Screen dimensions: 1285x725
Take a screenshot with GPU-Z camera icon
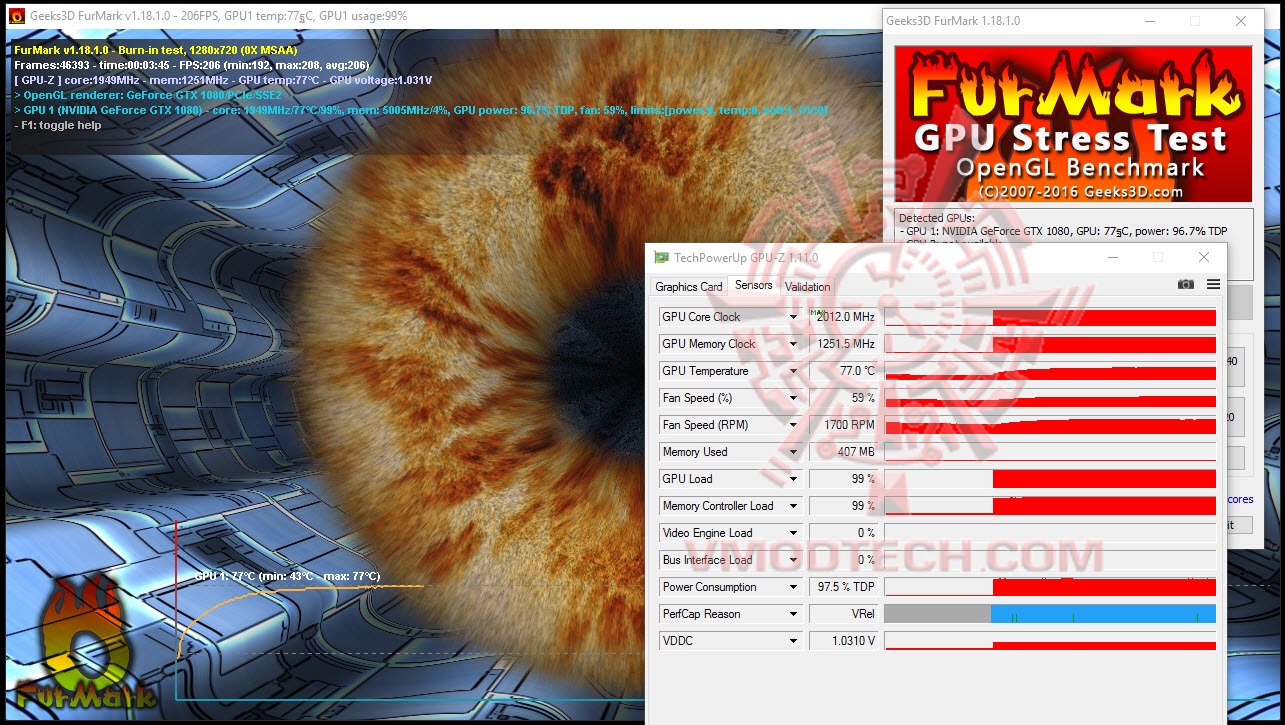[1186, 285]
